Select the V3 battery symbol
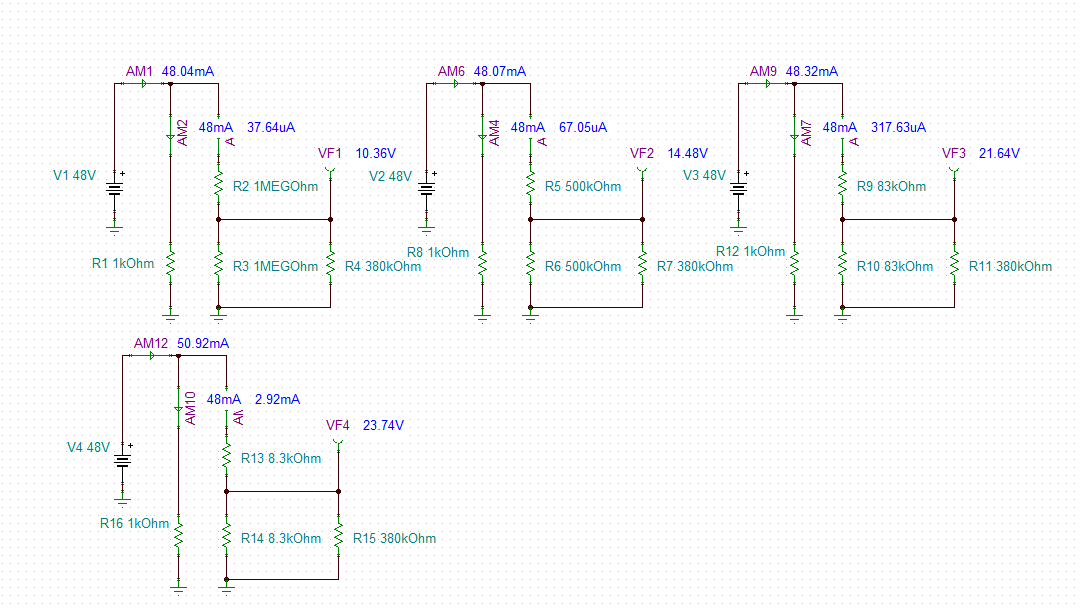Viewport: 1080px width, 609px height. pyautogui.click(x=738, y=188)
